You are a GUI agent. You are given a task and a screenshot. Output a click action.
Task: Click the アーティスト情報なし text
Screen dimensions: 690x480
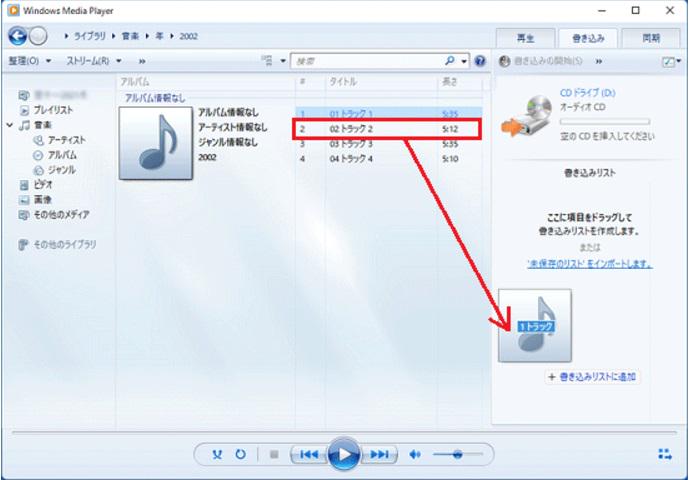pos(233,127)
